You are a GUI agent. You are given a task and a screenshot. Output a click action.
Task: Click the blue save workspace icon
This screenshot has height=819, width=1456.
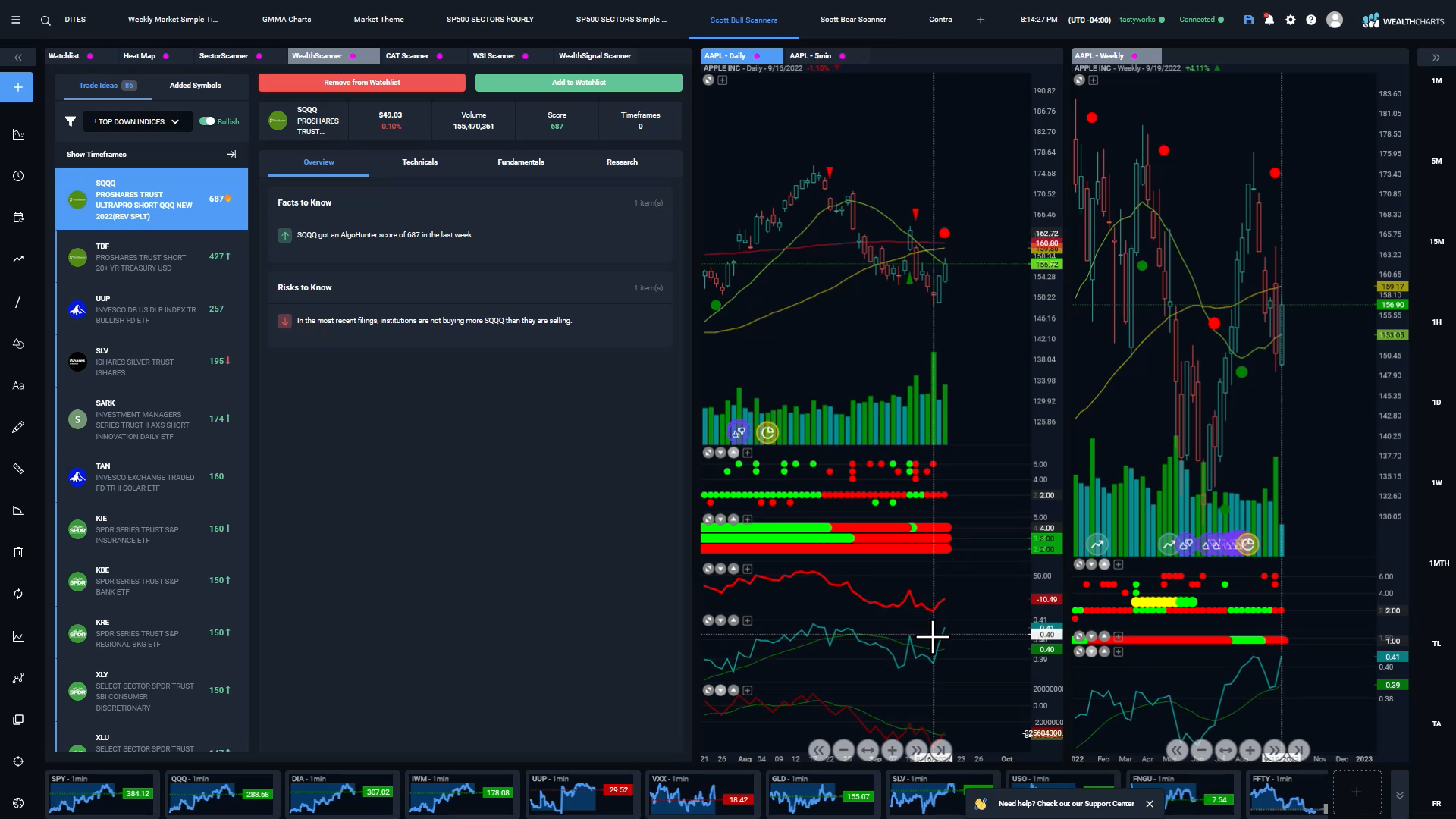click(1248, 20)
